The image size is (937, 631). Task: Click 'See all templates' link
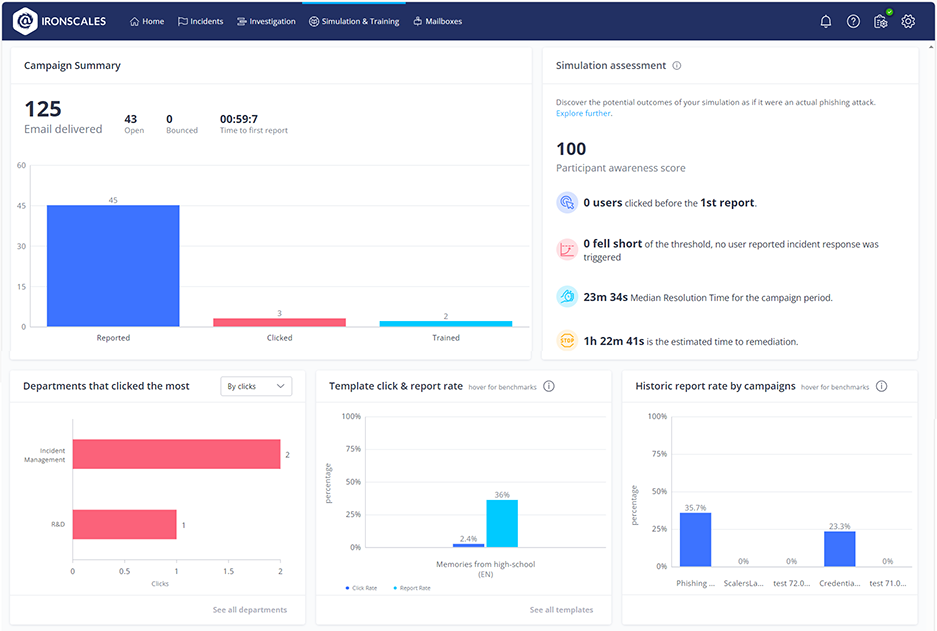563,609
